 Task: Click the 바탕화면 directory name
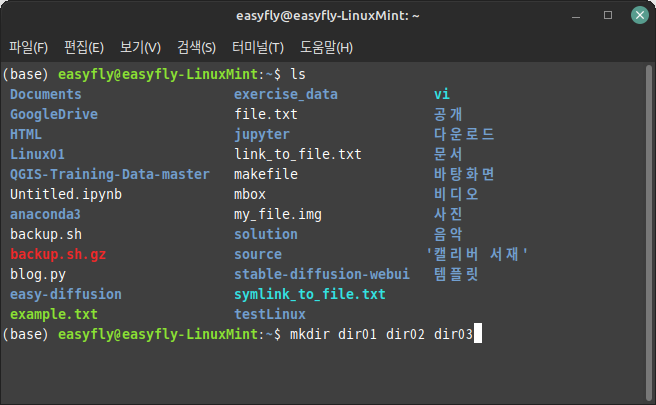464,174
